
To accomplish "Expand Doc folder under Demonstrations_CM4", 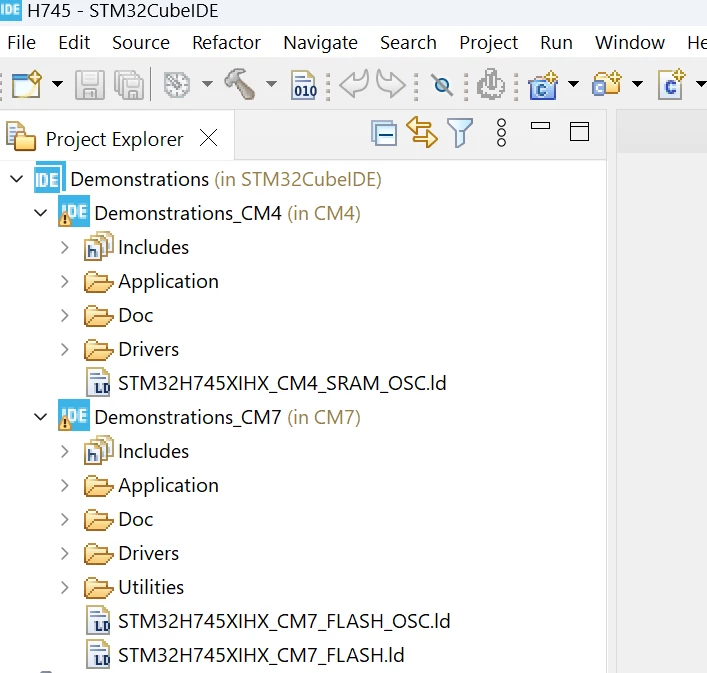I will point(64,315).
